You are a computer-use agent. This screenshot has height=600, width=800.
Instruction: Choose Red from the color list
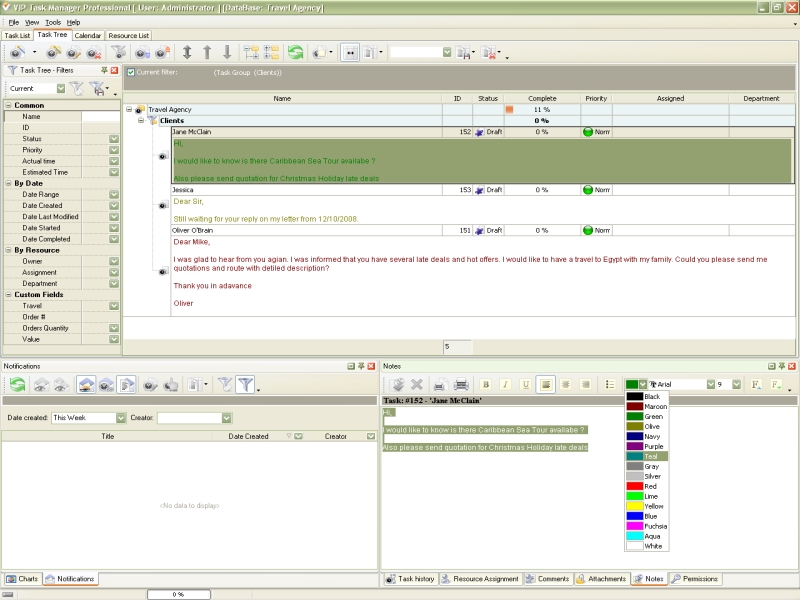[x=646, y=486]
